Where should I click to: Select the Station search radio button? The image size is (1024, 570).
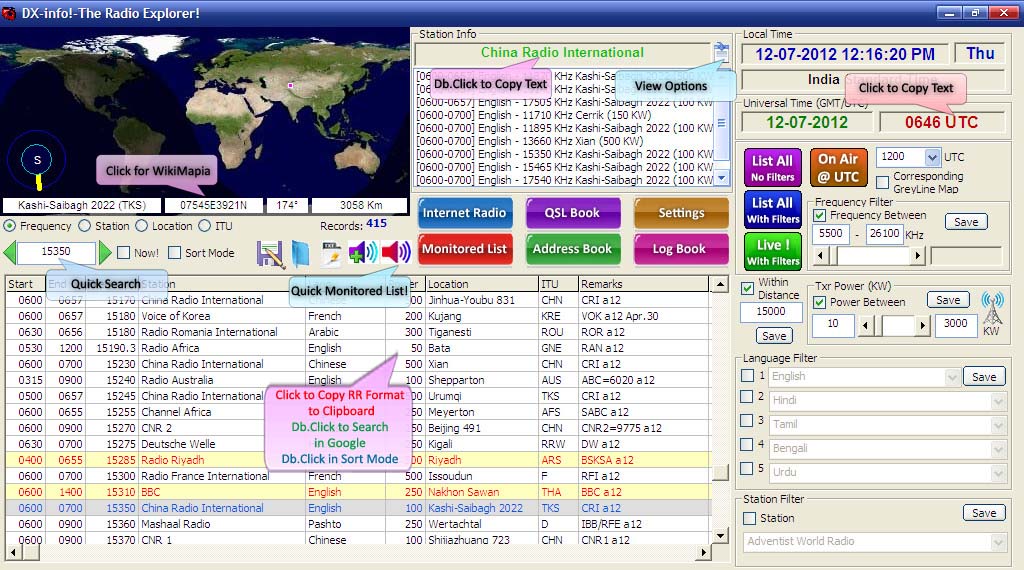tap(85, 226)
